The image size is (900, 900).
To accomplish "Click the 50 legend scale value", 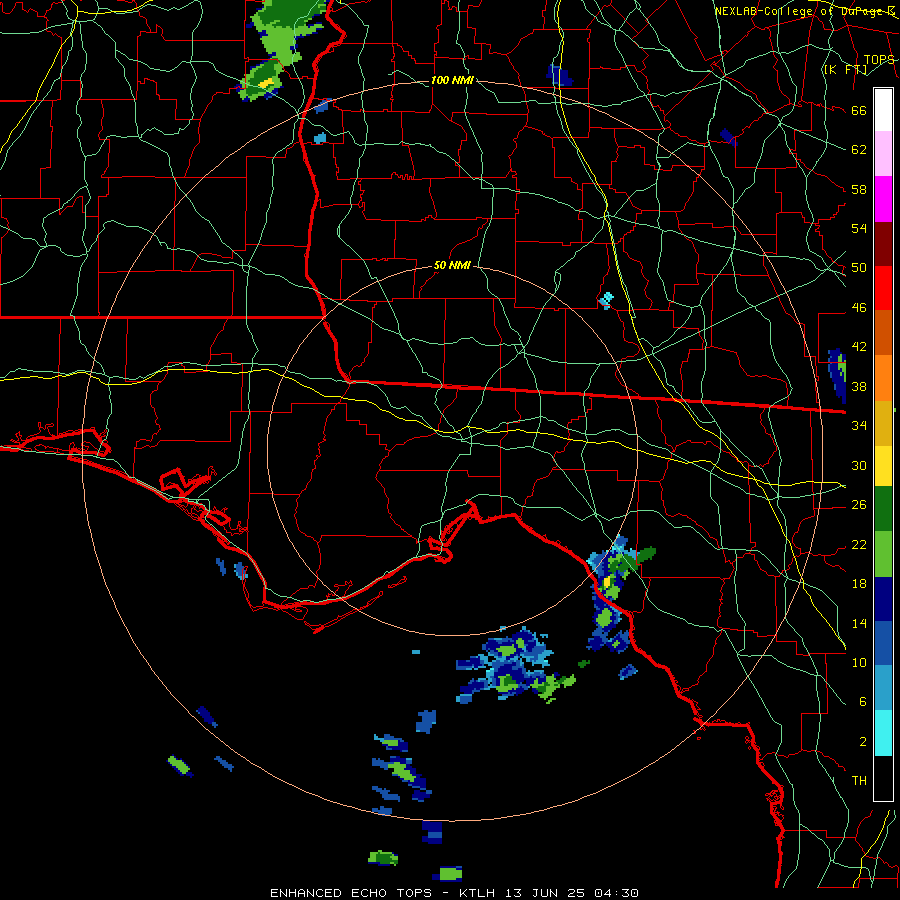I will (859, 267).
